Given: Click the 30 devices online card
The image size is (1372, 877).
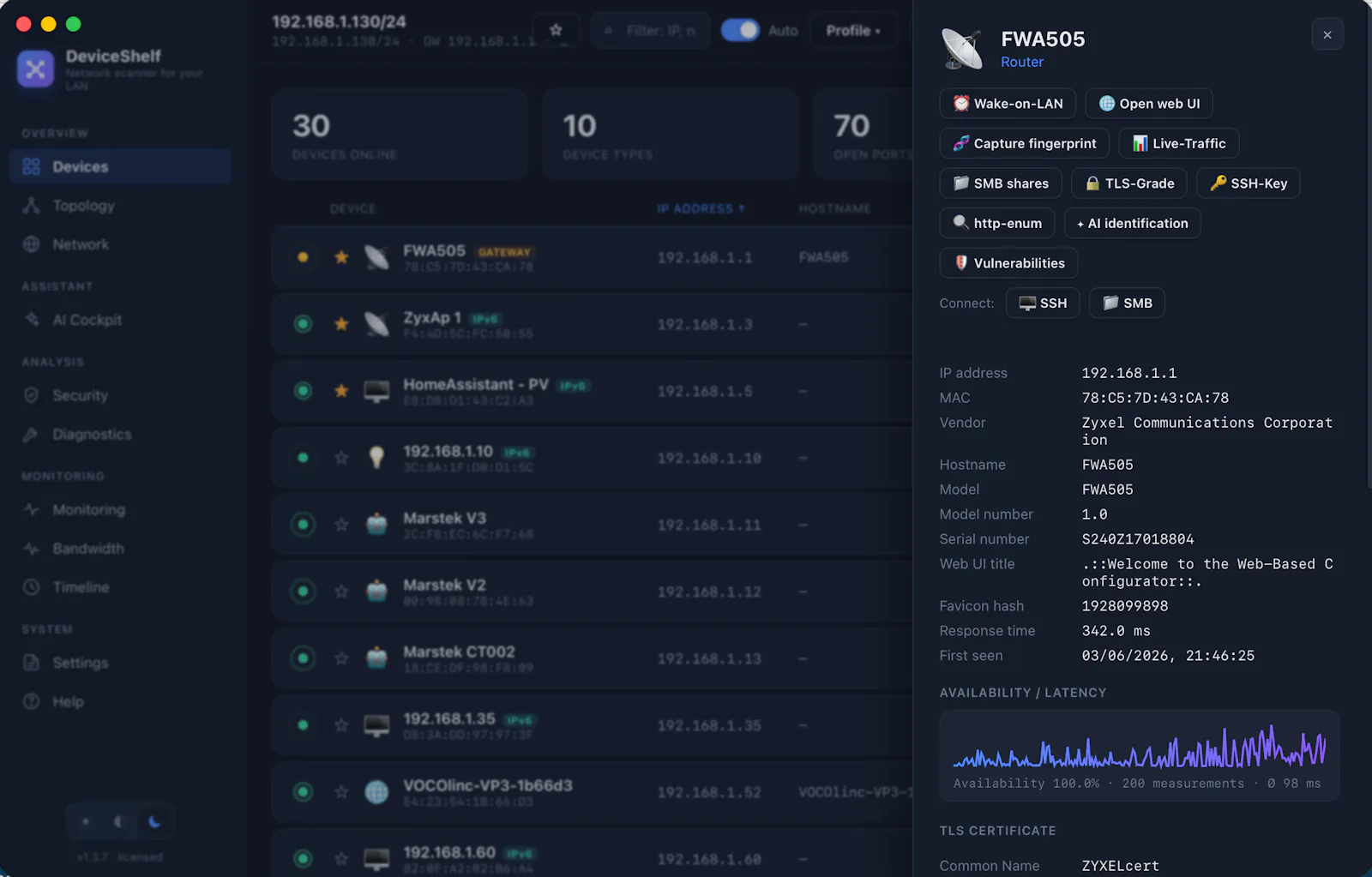Looking at the screenshot, I should (399, 135).
